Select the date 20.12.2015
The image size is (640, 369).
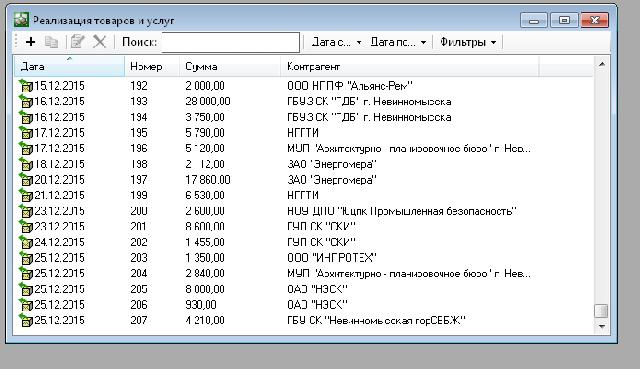tap(59, 180)
